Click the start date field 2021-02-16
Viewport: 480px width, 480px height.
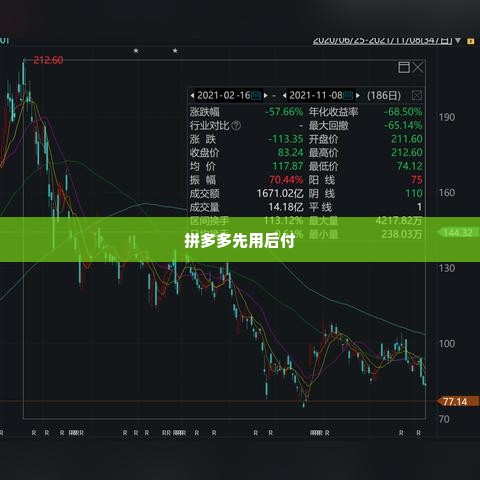click(x=223, y=95)
